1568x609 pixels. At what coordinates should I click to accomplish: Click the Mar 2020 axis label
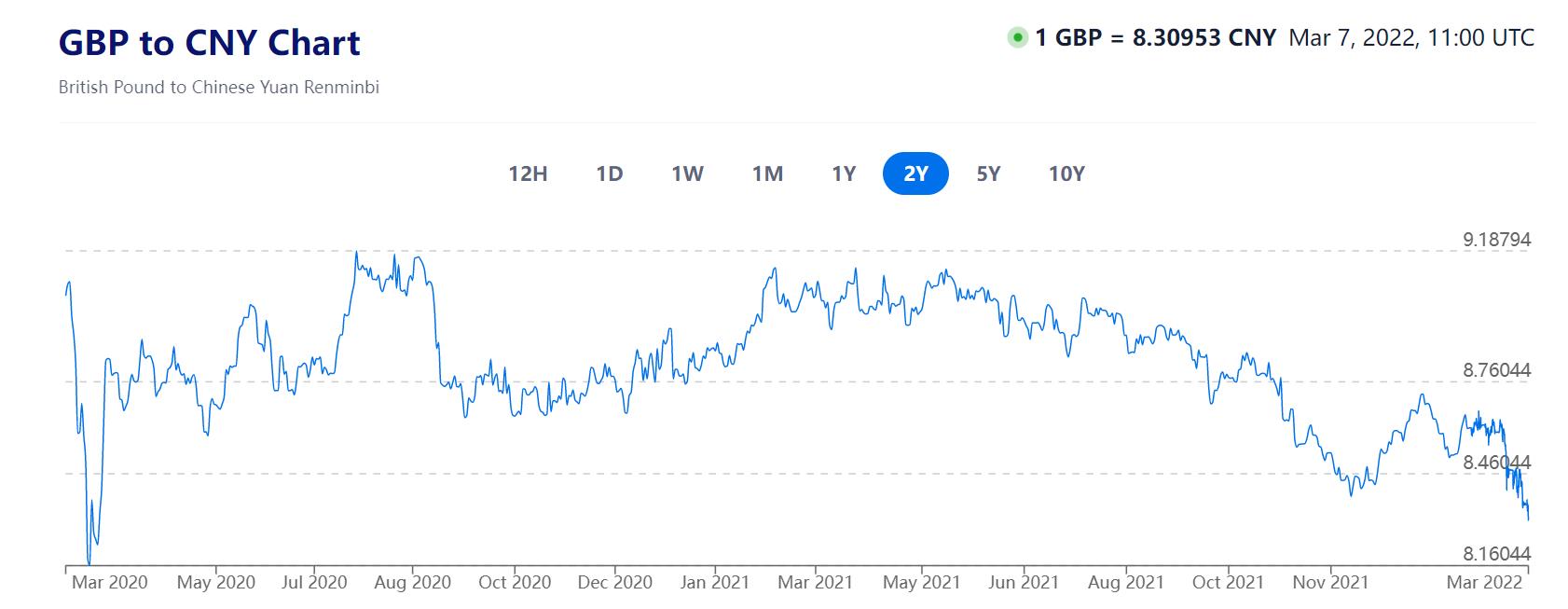(110, 582)
